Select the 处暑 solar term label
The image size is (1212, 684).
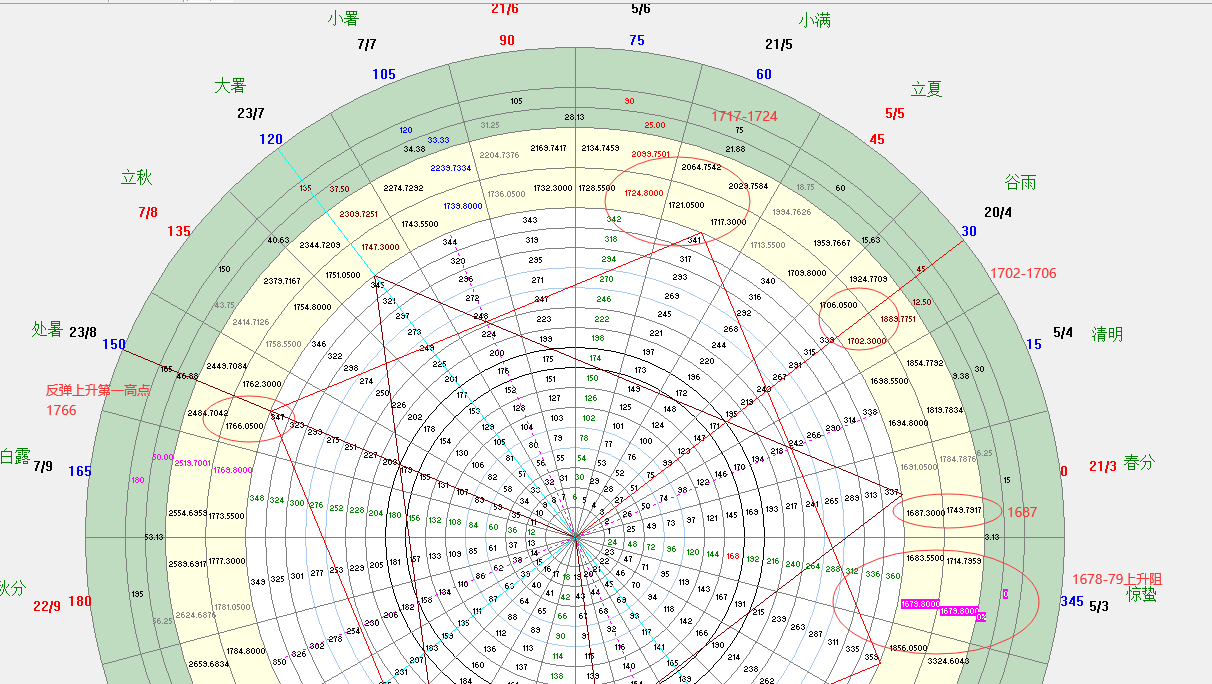pyautogui.click(x=47, y=329)
